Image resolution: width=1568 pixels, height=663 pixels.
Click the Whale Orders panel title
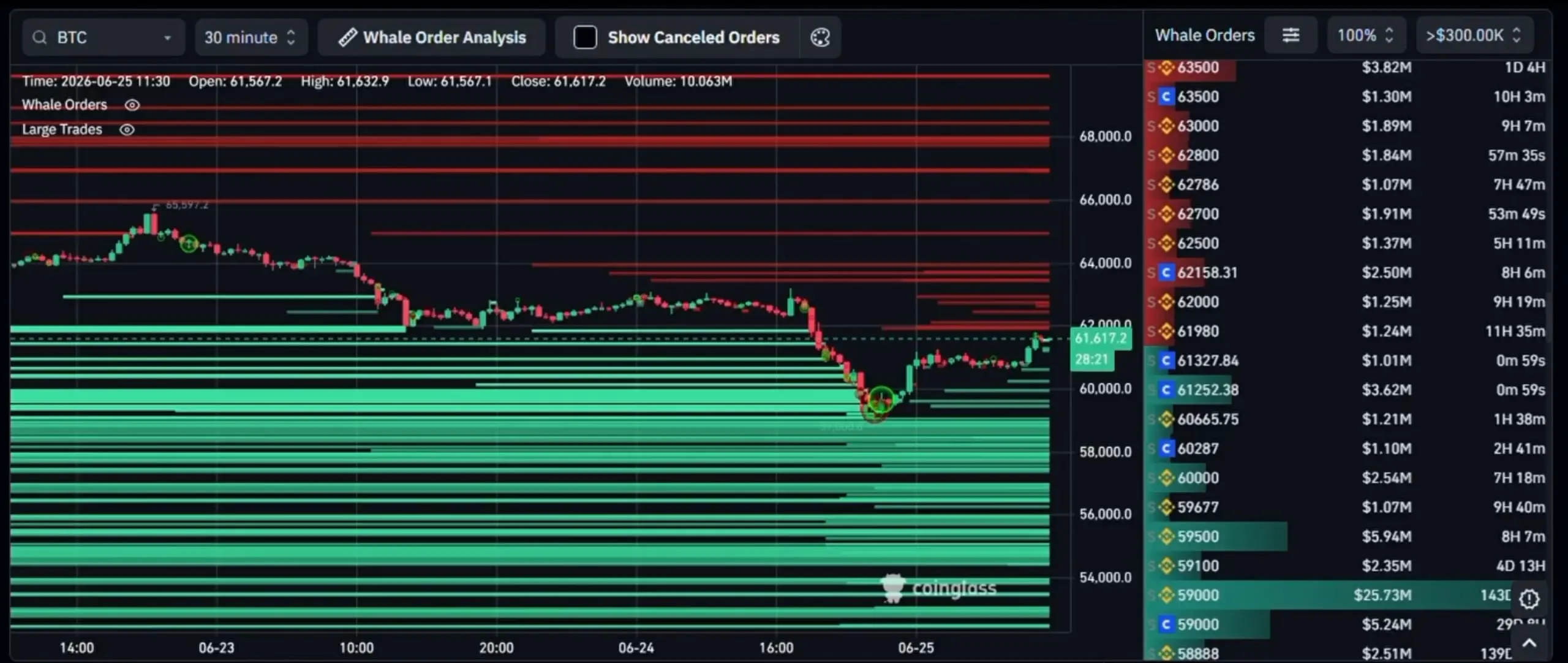[x=1205, y=36]
